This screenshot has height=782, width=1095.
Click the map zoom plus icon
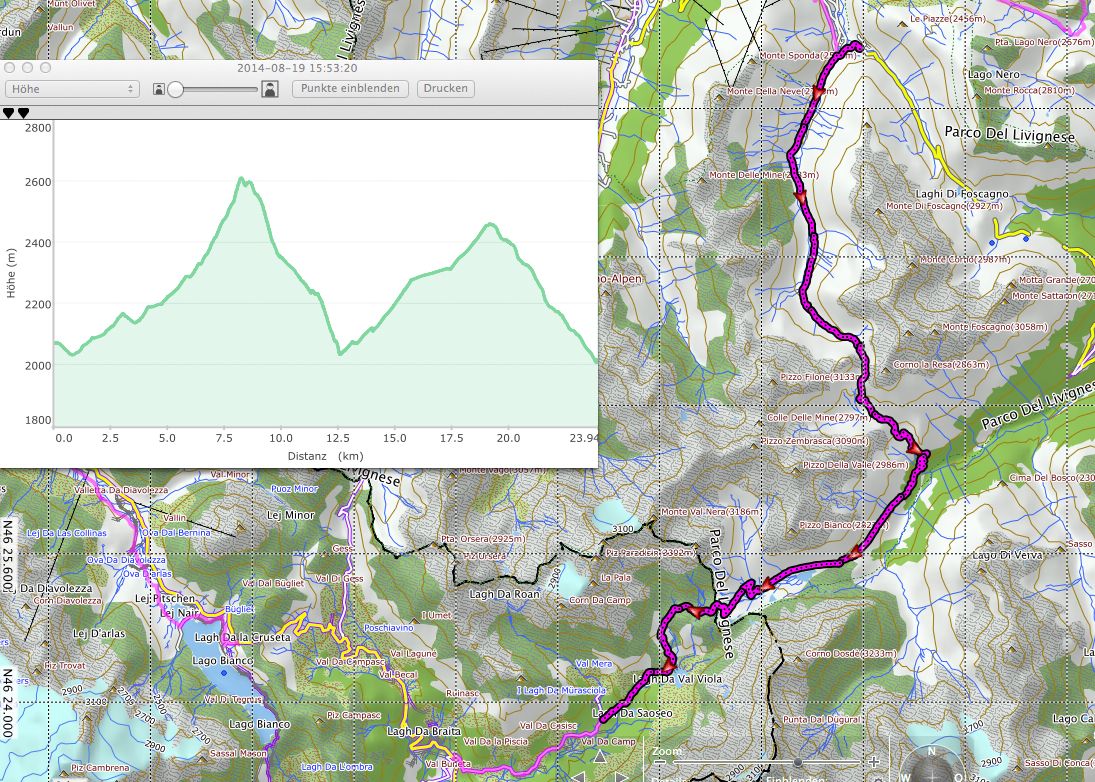tap(874, 762)
